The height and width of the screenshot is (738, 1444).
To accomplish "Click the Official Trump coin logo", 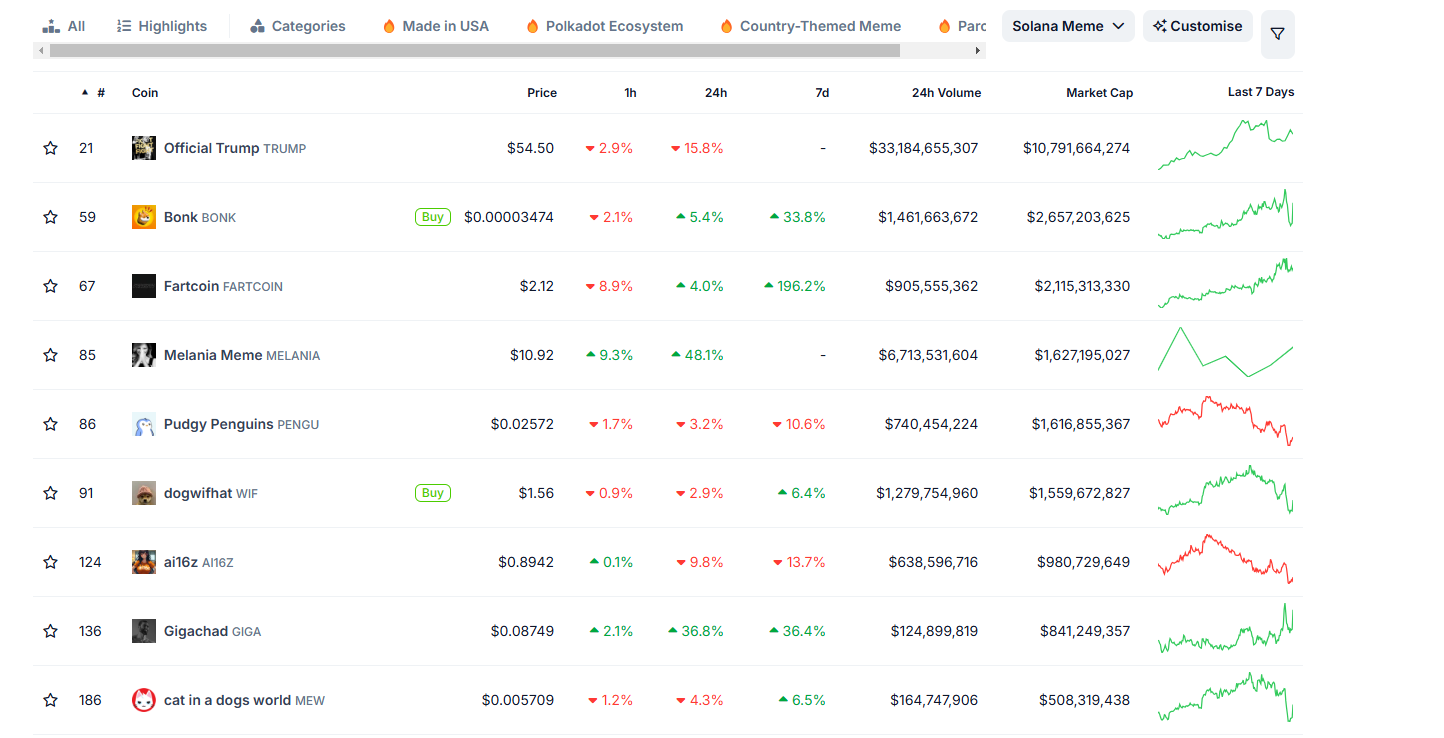I will tap(144, 148).
